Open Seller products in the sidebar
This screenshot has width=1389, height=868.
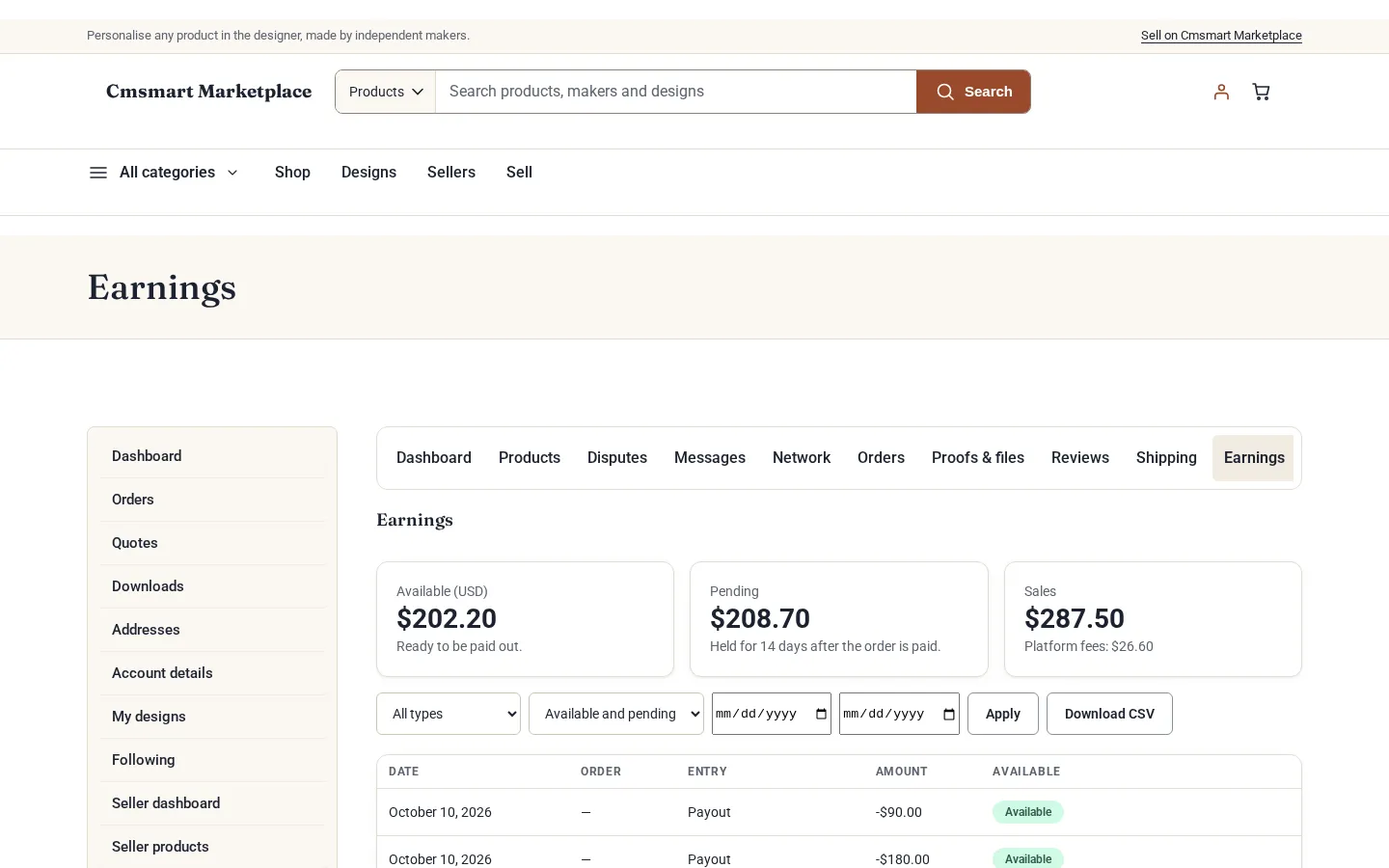click(212, 847)
